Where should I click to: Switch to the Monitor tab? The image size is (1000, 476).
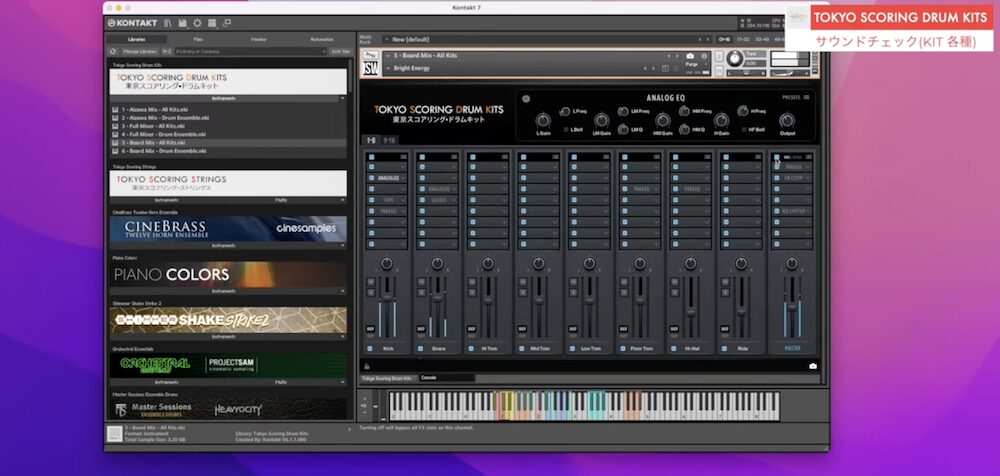[259, 40]
